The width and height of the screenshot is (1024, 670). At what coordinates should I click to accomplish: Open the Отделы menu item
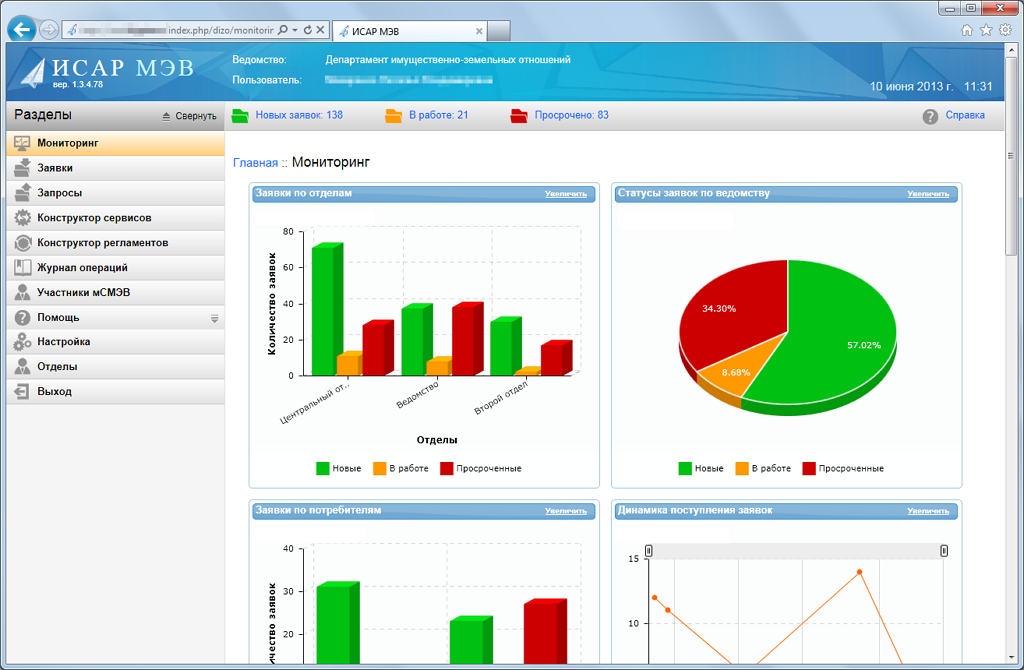click(116, 366)
